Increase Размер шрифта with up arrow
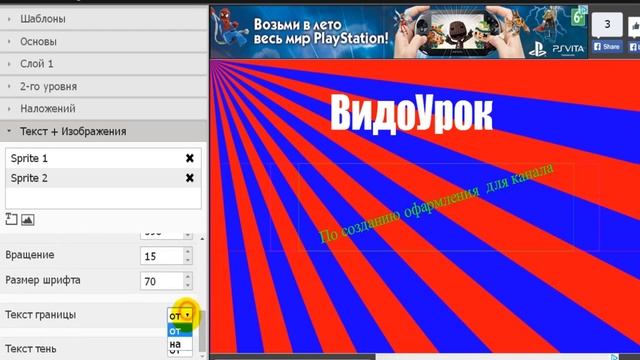This screenshot has width=640, height=360. coord(188,276)
